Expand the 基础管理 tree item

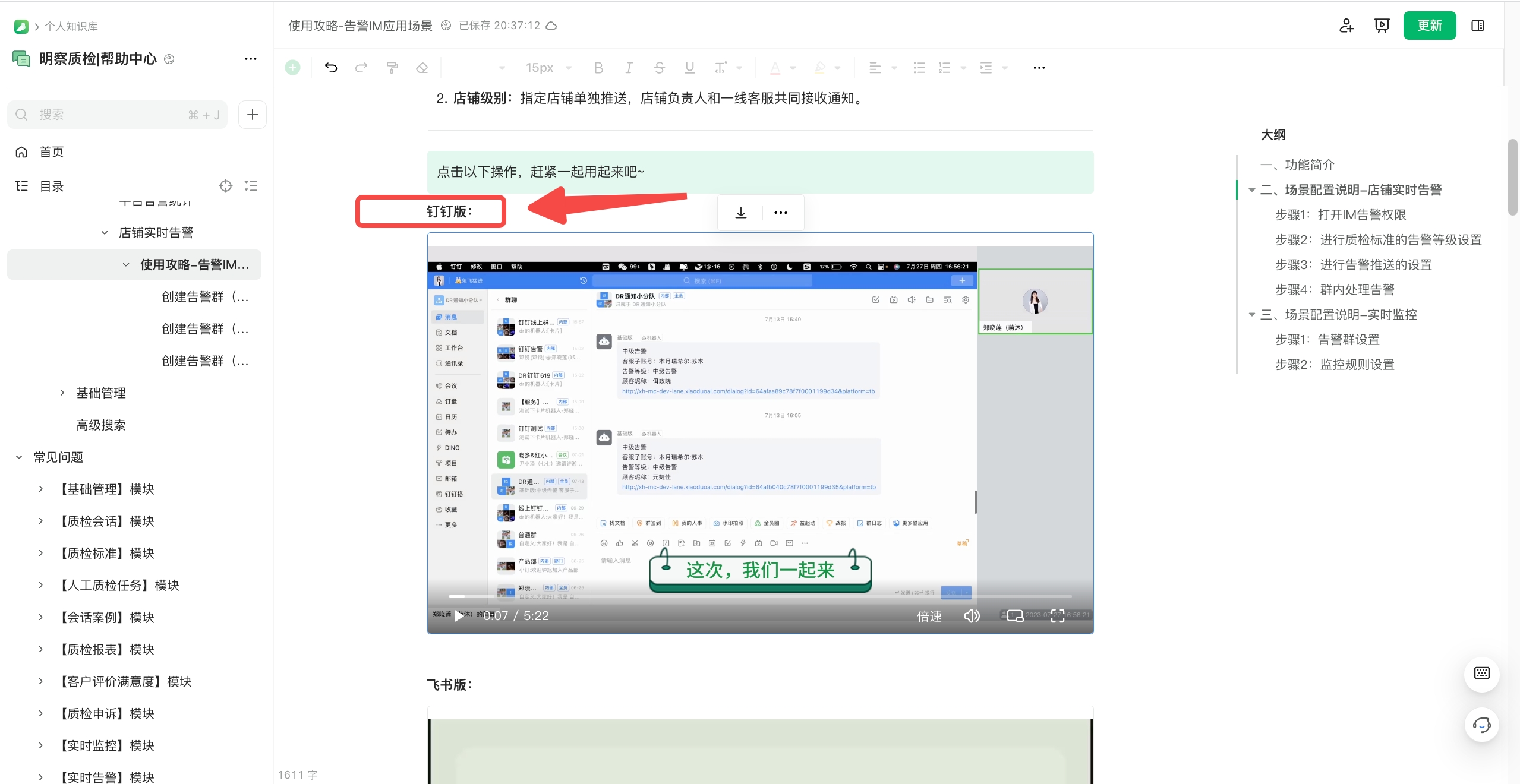(x=62, y=393)
